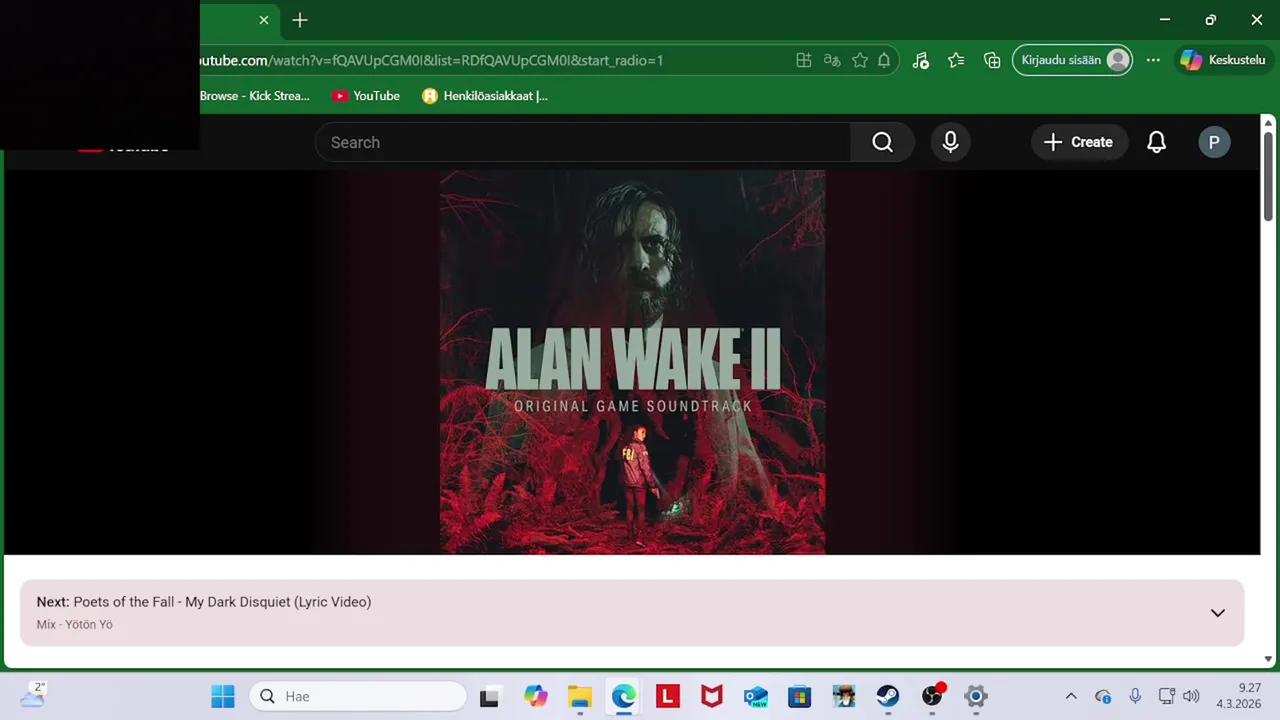
Task: Show hidden system tray icons
Action: (x=1071, y=696)
